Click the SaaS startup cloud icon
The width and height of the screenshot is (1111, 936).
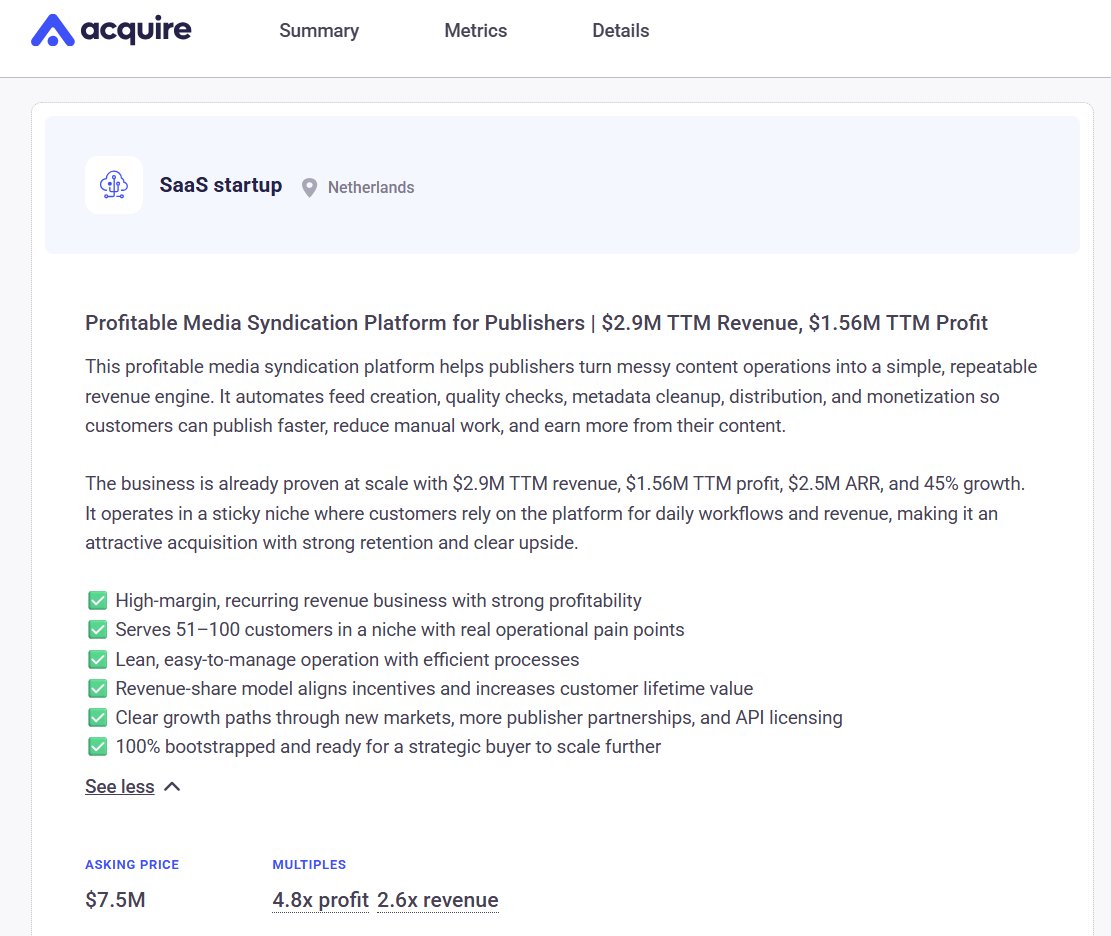click(x=113, y=185)
